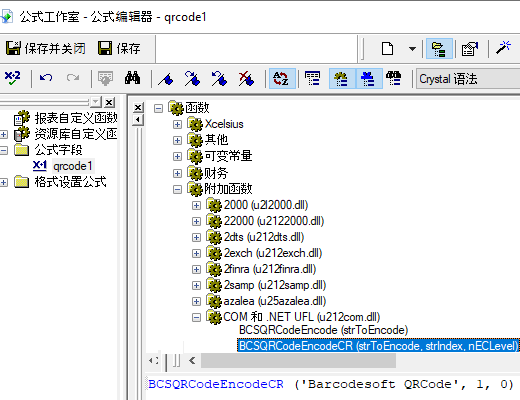
Task: Open the Crystal 语法 syntax combo box
Action: coord(468,79)
